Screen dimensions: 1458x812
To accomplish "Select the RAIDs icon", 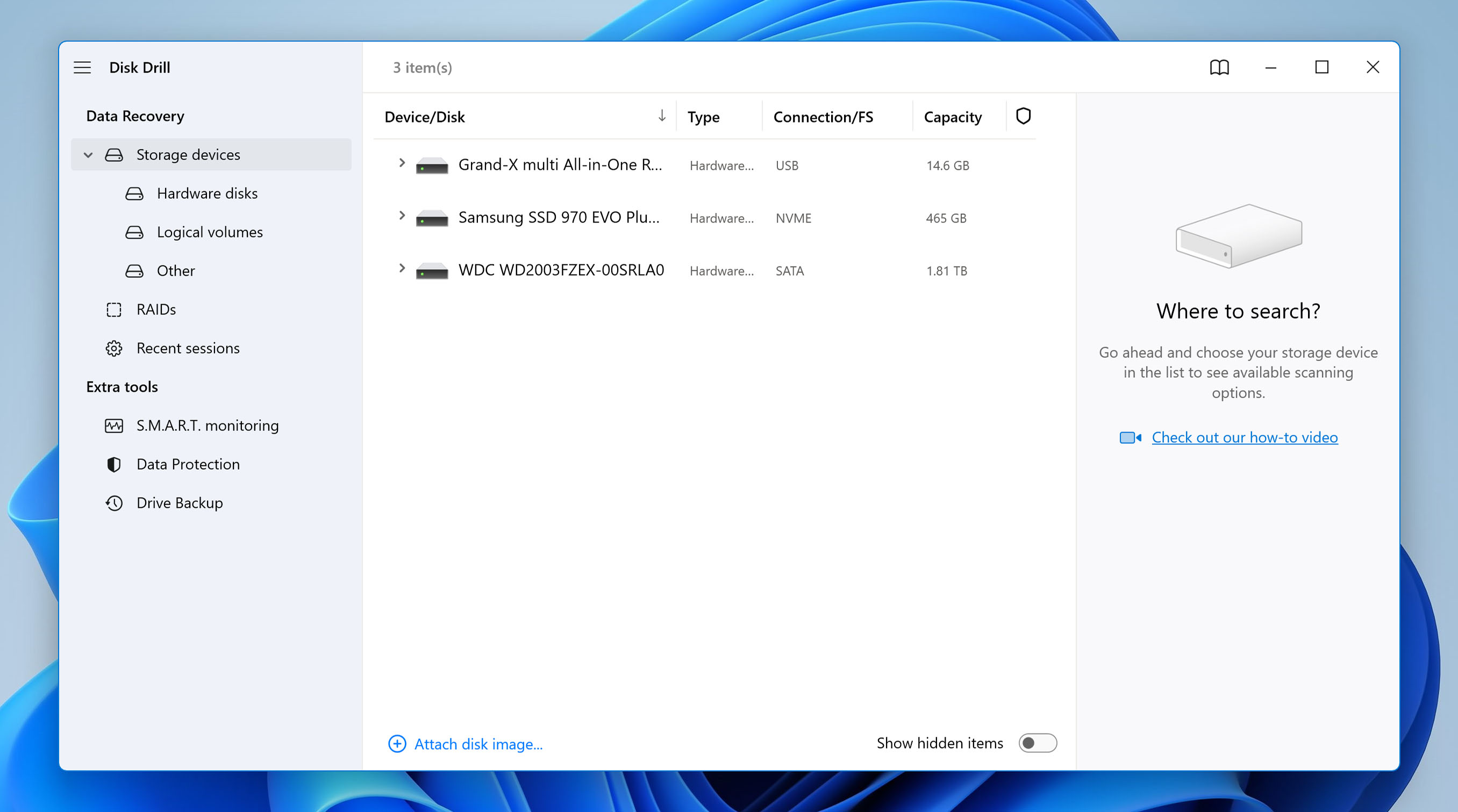I will coord(114,309).
